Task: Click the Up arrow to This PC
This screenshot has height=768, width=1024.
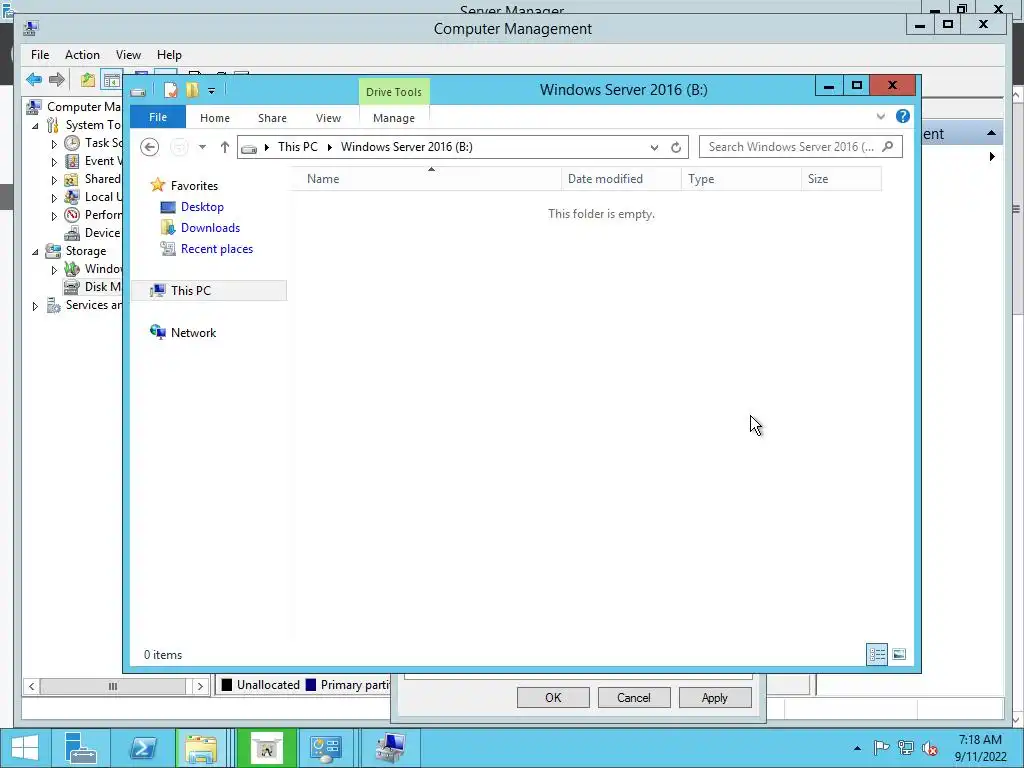Action: pos(225,147)
